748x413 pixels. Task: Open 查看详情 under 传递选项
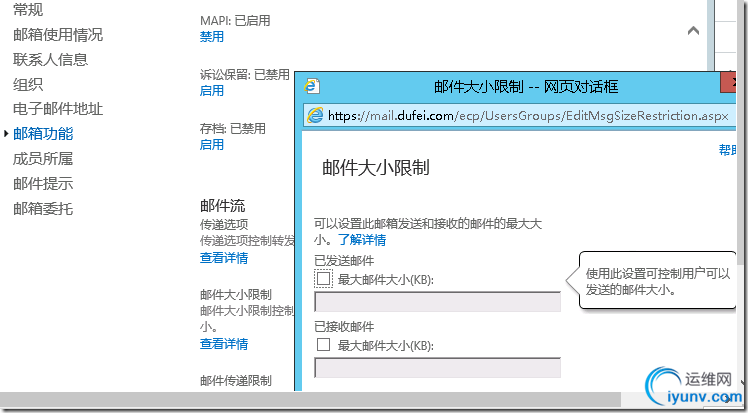coord(224,258)
